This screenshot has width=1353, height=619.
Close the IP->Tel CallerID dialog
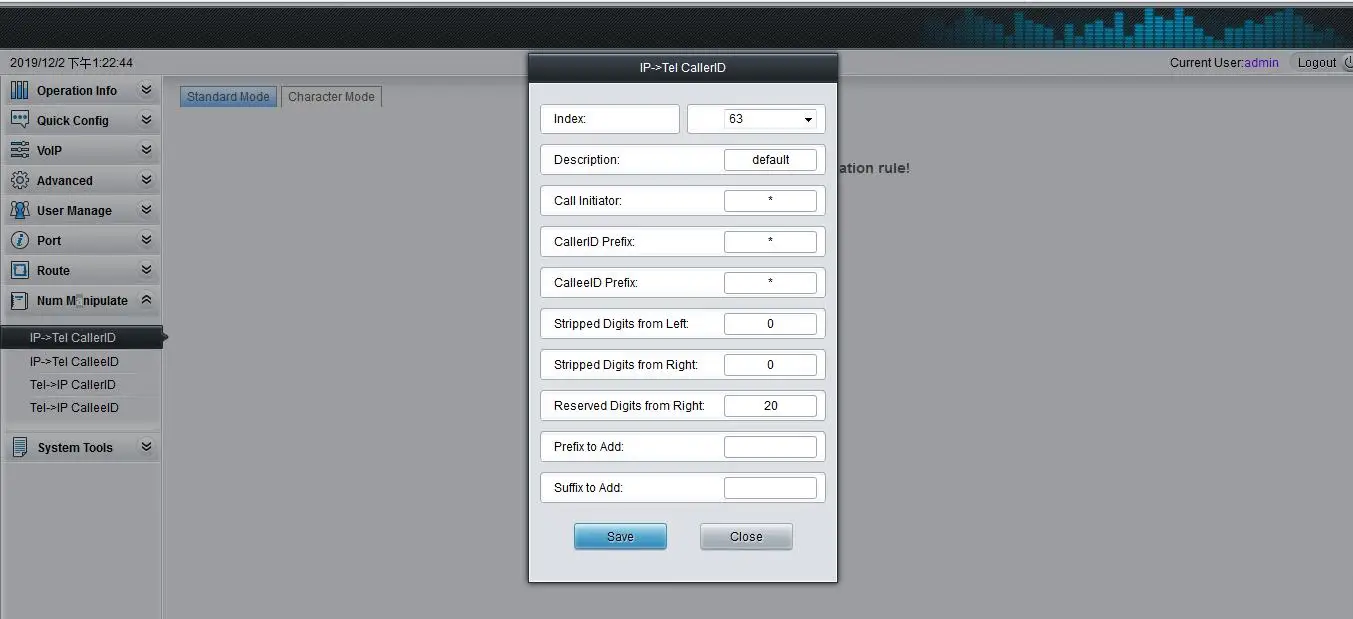pyautogui.click(x=746, y=537)
